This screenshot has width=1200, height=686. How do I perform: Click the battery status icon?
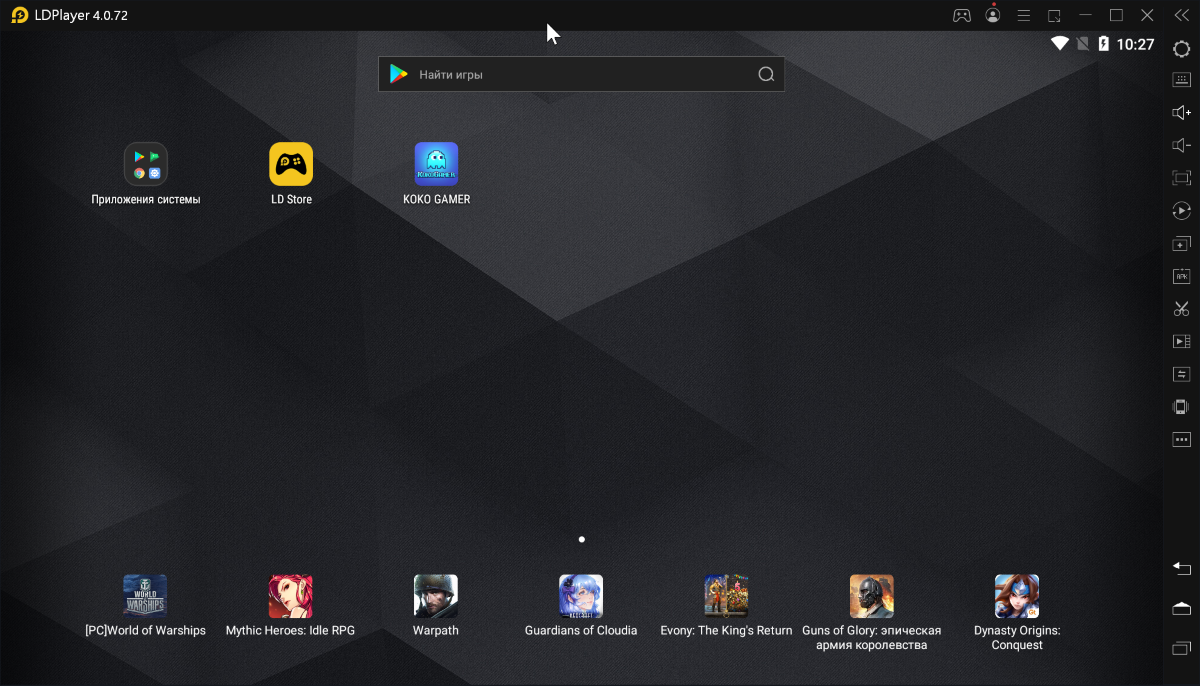[1104, 44]
